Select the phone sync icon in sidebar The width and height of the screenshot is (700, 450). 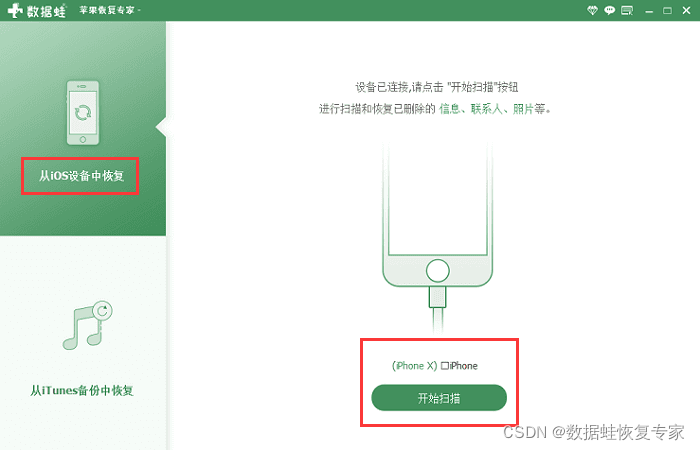point(83,112)
